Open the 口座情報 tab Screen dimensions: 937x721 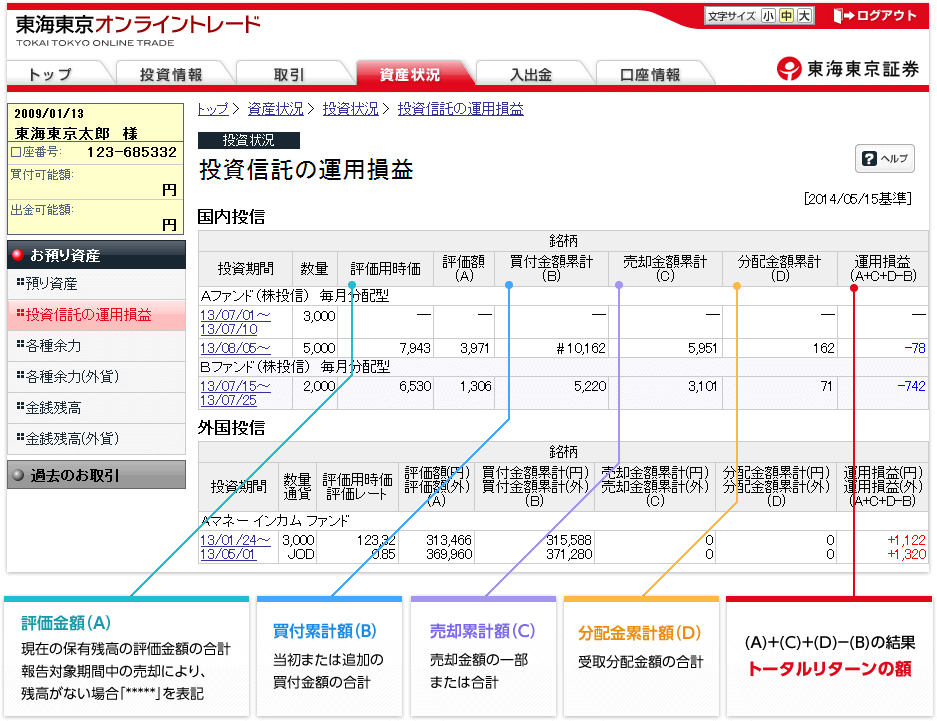point(651,74)
